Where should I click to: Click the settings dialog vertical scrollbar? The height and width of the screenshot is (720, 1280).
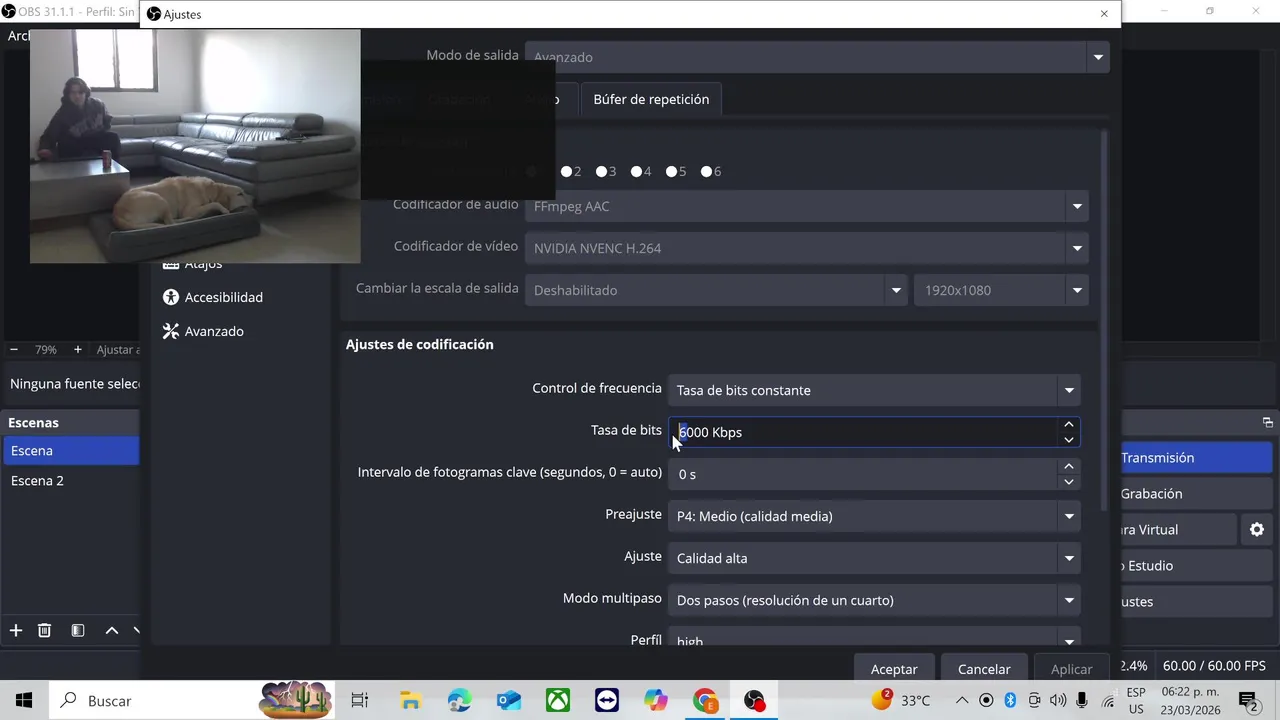[x=1104, y=320]
